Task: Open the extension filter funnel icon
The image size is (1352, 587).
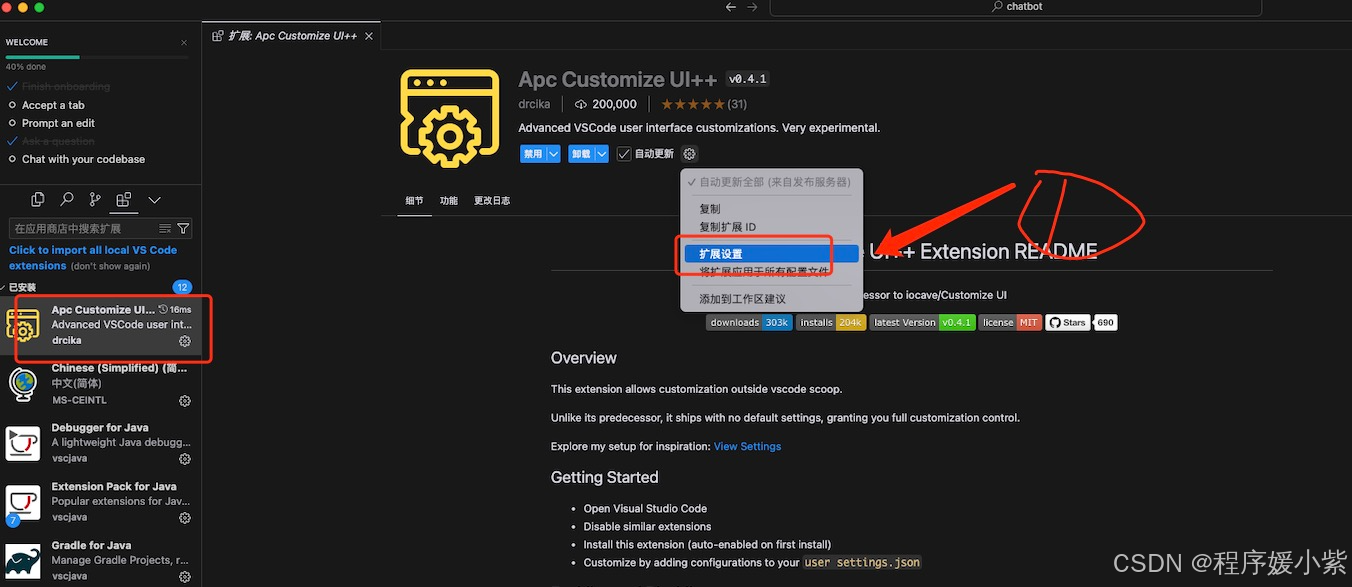Action: coord(183,228)
